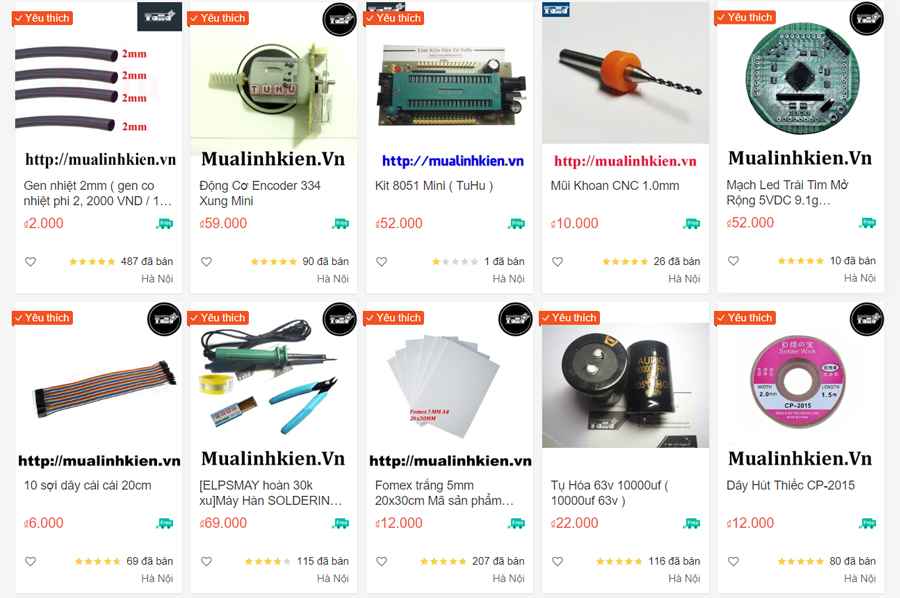Select the ₫52.000 price of Mạch Led
The width and height of the screenshot is (900, 598).
(750, 223)
